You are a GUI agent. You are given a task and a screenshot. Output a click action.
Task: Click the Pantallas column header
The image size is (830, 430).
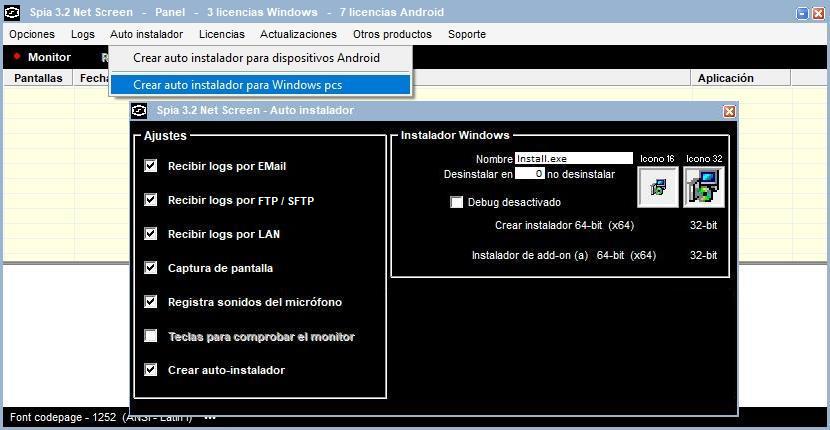38,78
